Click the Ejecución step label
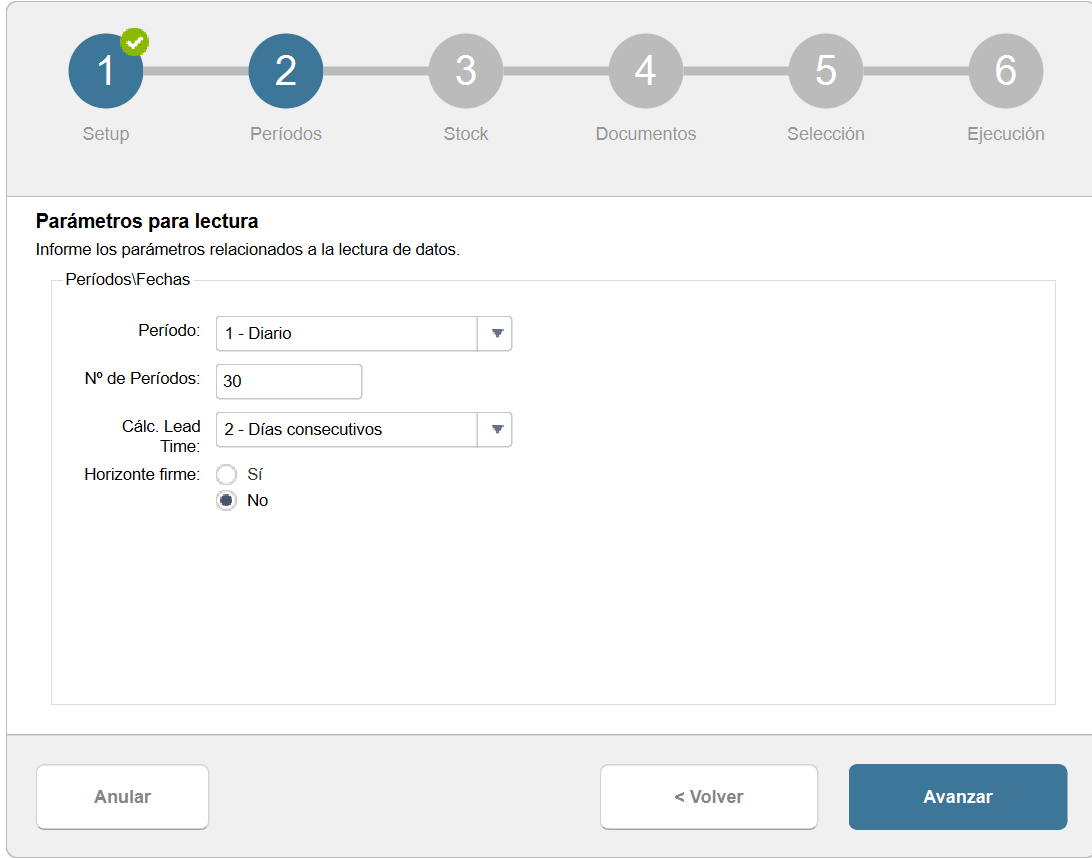 (1006, 134)
